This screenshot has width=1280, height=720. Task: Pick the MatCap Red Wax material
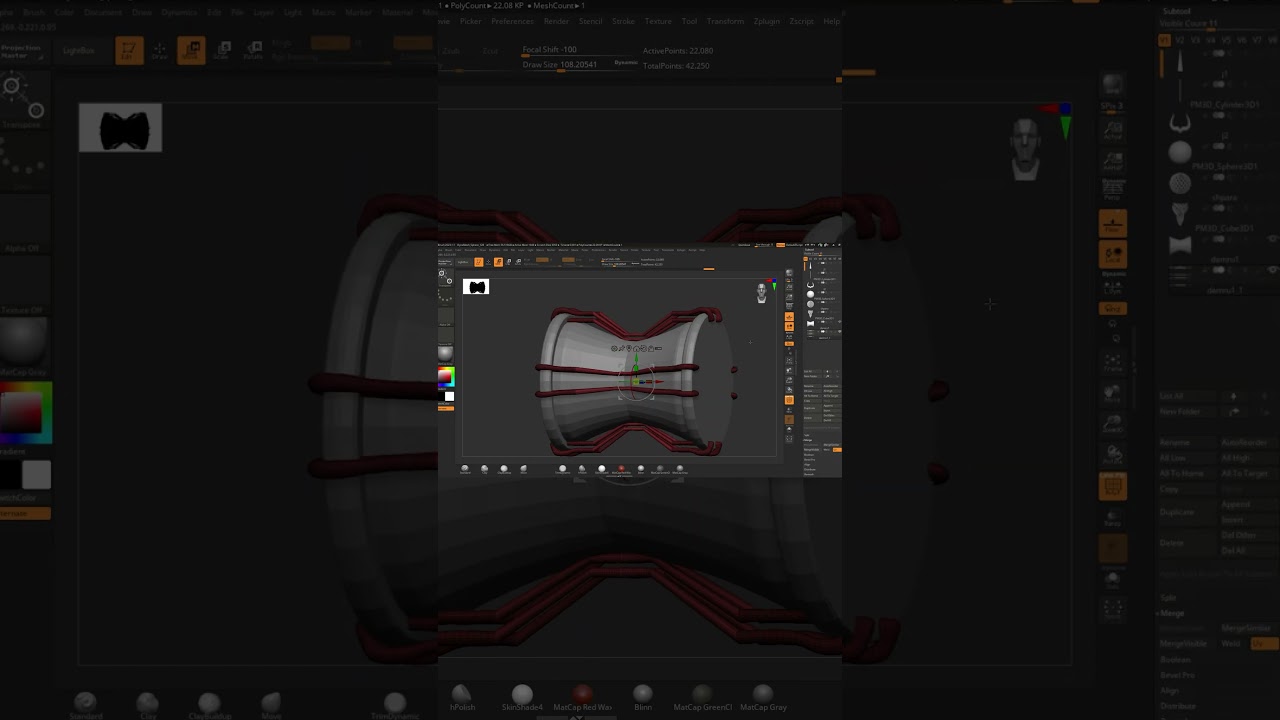[x=582, y=697]
